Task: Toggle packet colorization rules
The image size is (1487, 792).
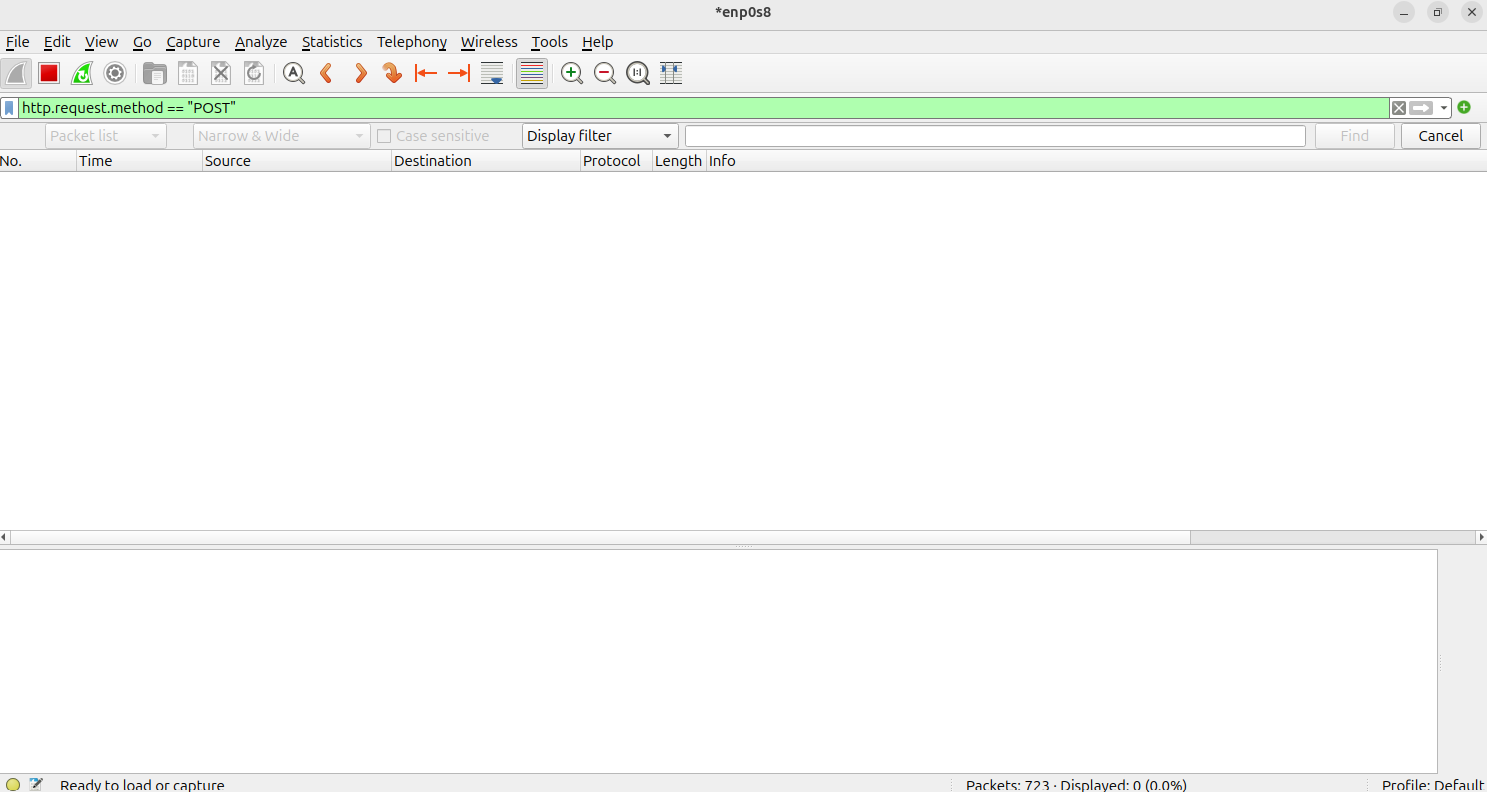Action: [x=532, y=73]
